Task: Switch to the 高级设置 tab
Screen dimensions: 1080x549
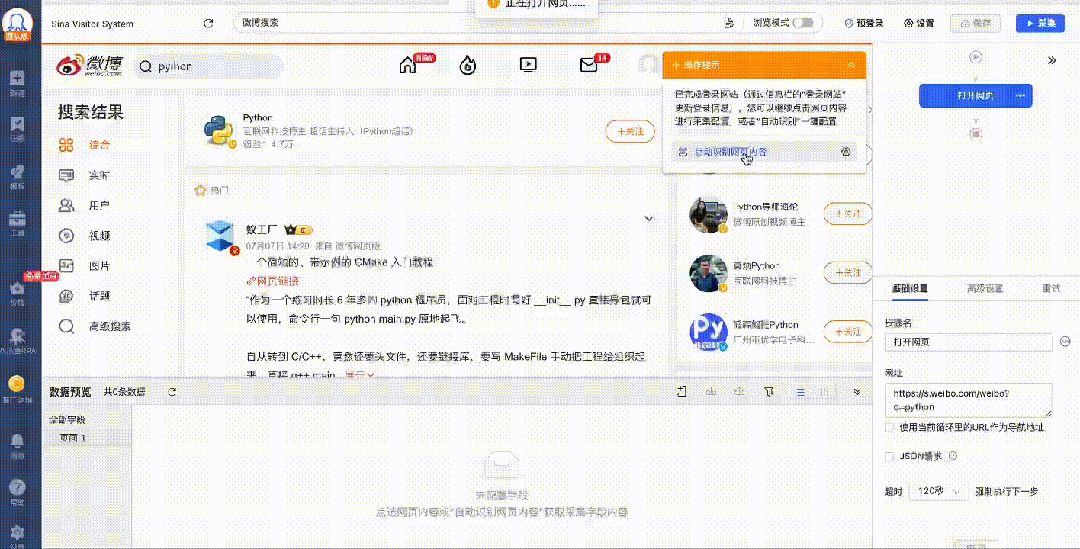Action: tap(985, 289)
